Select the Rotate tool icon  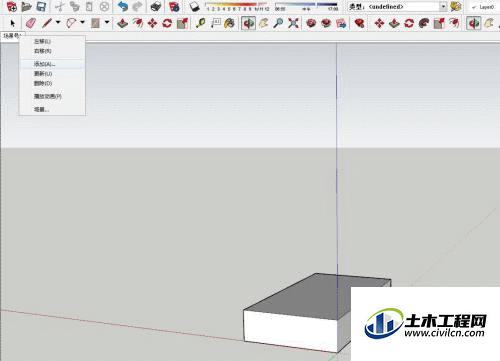(167, 23)
